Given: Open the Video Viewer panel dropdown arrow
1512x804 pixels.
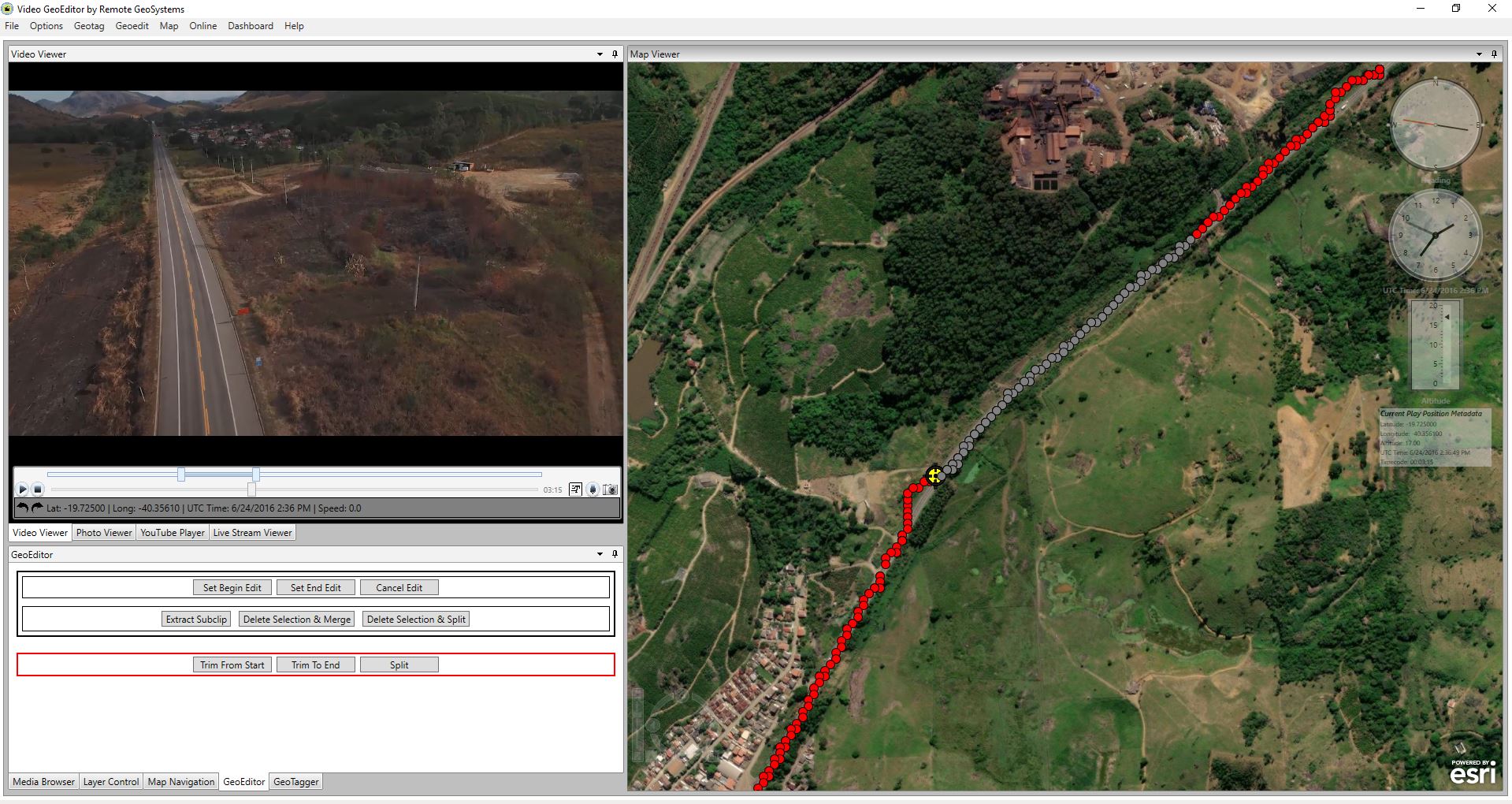Looking at the screenshot, I should [600, 54].
